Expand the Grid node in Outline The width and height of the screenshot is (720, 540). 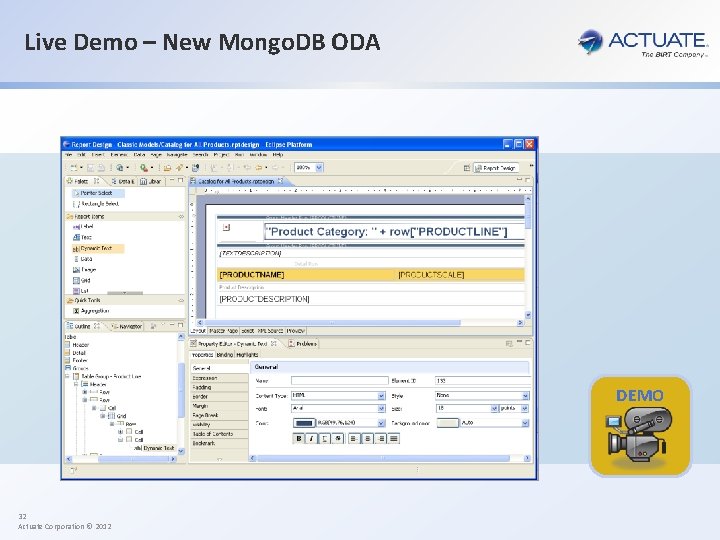[x=102, y=416]
